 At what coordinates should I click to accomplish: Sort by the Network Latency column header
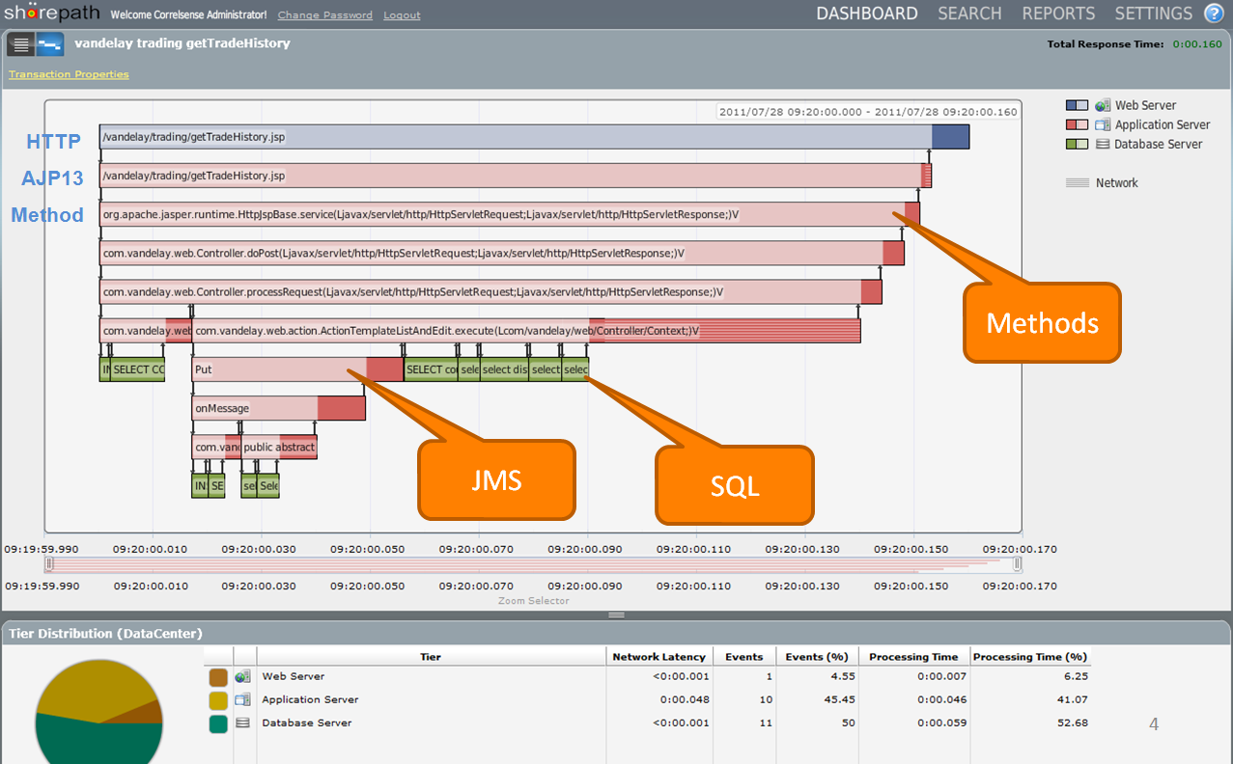click(x=659, y=657)
